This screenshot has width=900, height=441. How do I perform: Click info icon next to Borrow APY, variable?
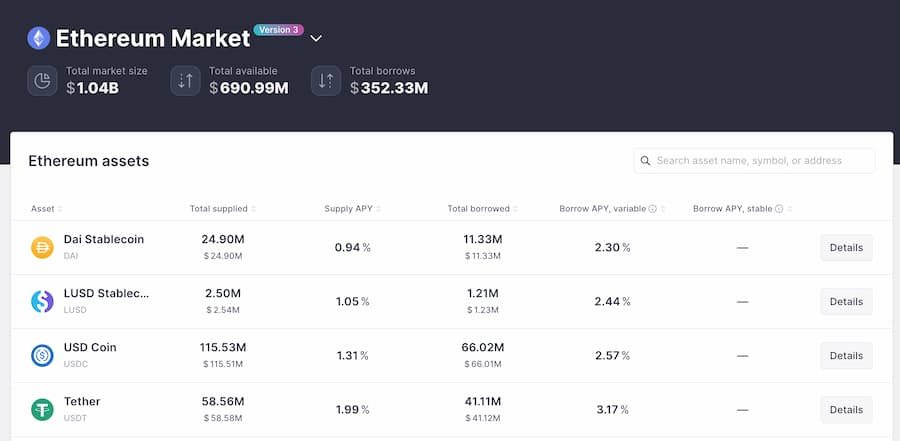tap(653, 209)
